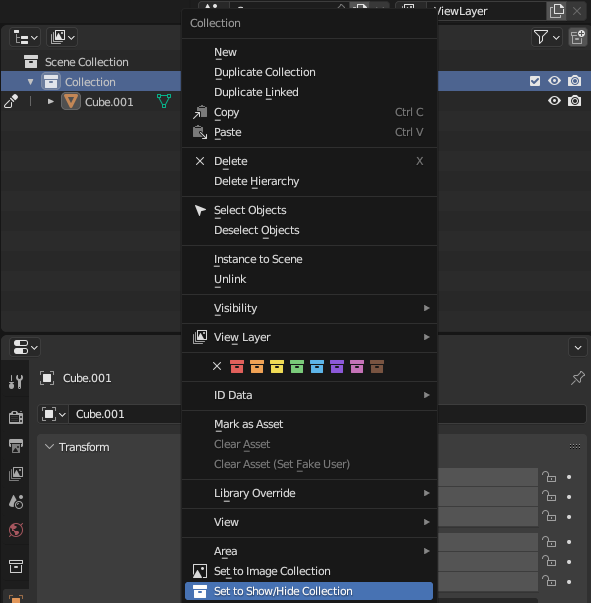This screenshot has width=591, height=603.
Task: Toggle the Collection exclude checkbox
Action: [535, 81]
